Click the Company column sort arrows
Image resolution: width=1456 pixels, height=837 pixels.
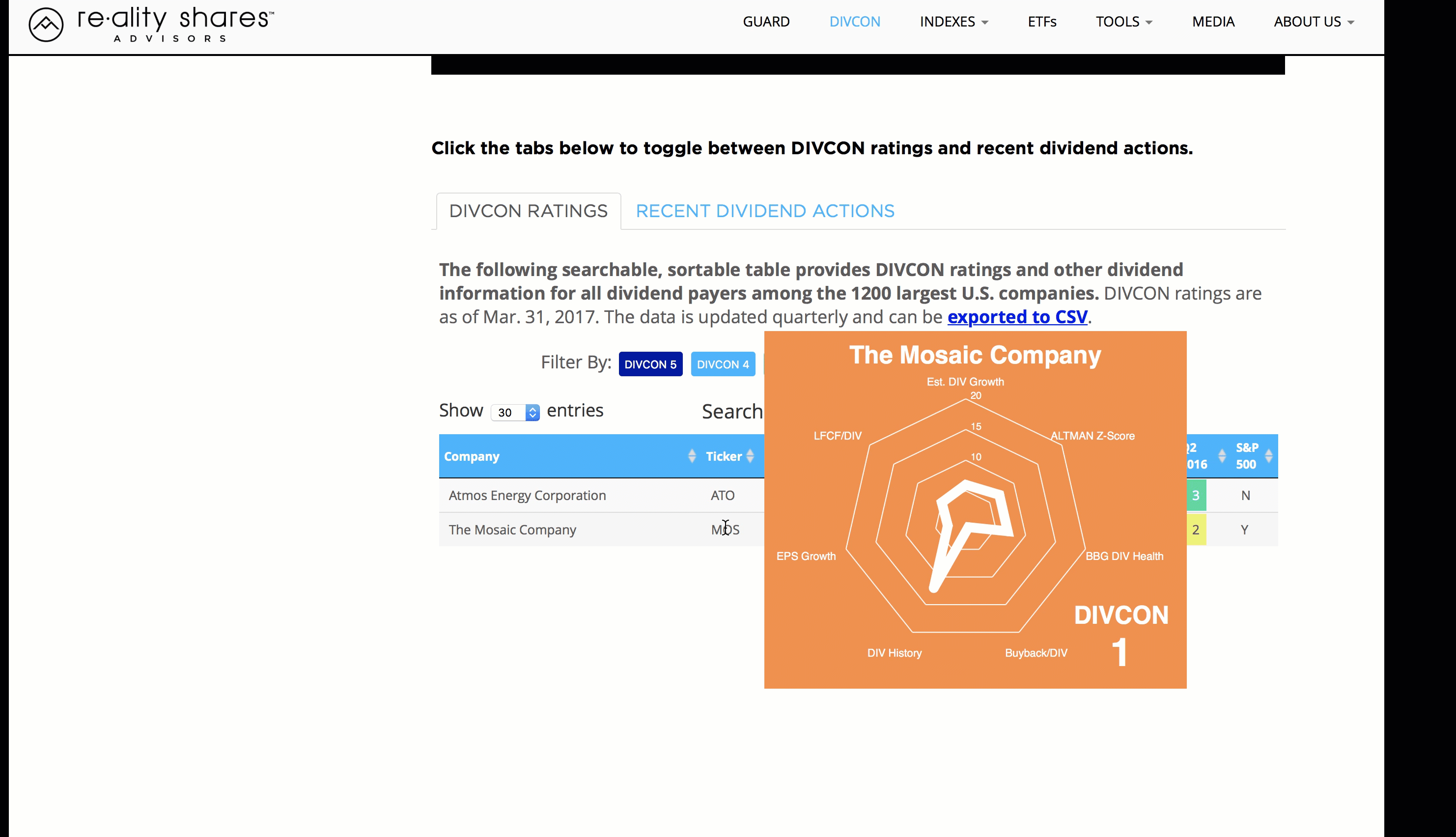692,455
